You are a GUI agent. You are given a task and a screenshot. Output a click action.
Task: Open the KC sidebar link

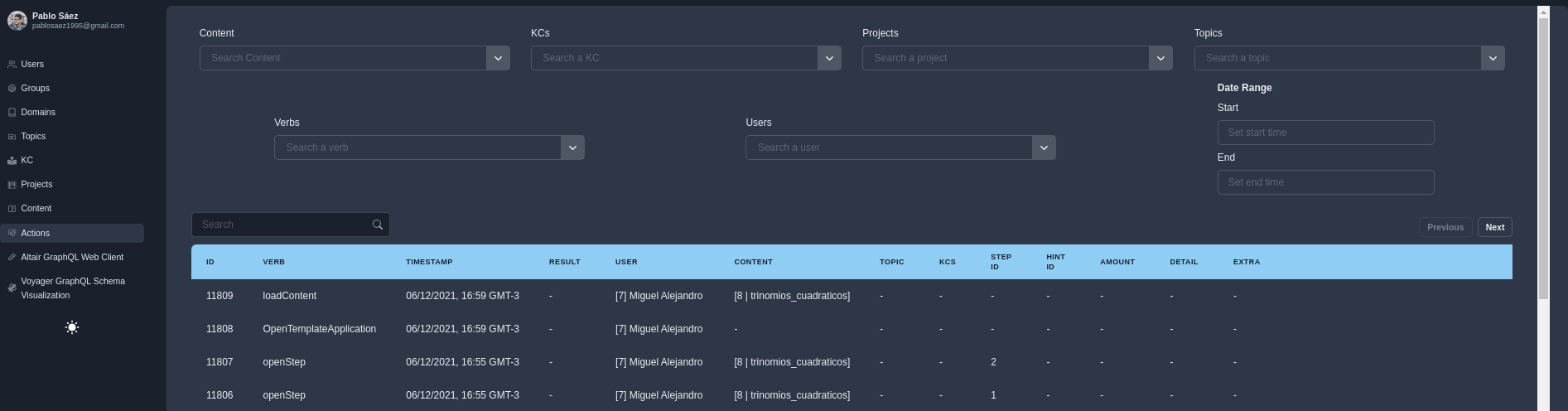pyautogui.click(x=72, y=160)
